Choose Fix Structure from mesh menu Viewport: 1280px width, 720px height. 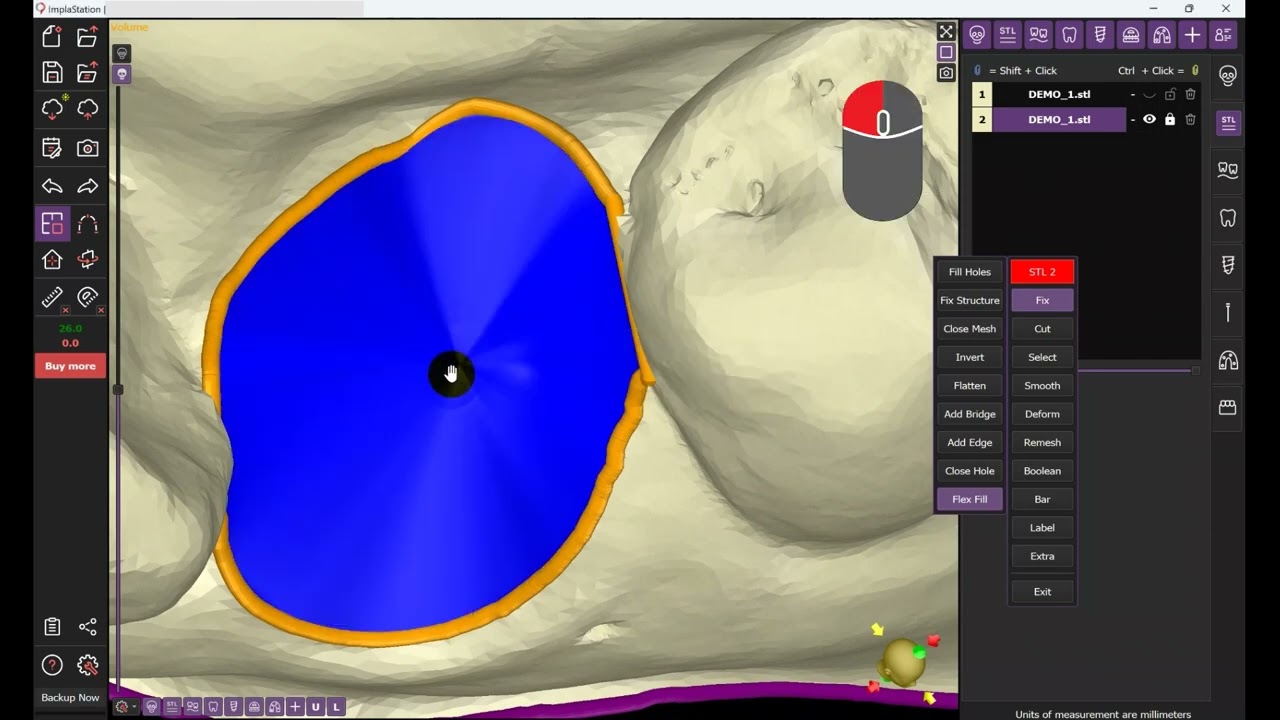click(970, 300)
